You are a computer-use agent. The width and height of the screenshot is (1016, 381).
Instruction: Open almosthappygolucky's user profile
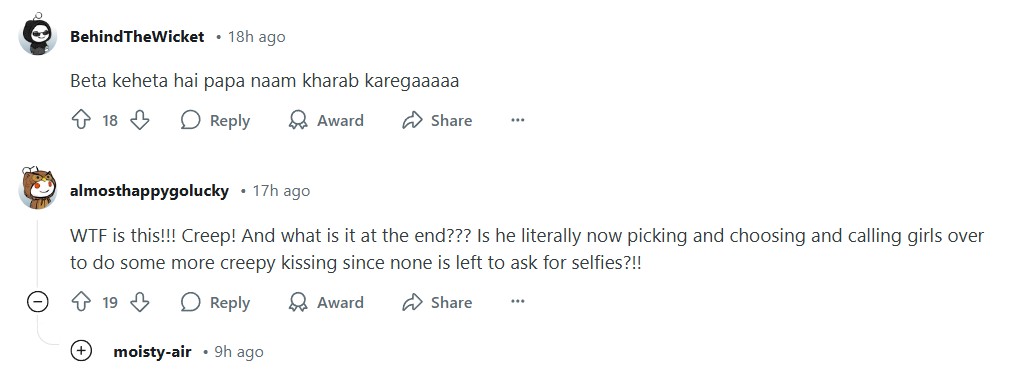tap(149, 191)
